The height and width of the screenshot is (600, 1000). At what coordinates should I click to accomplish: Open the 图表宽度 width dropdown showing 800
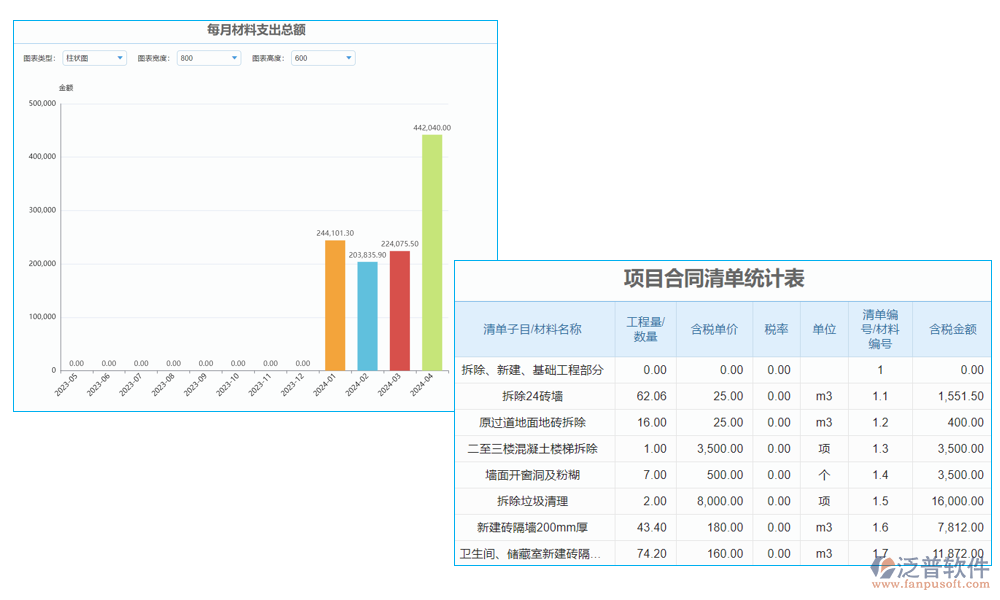click(208, 57)
